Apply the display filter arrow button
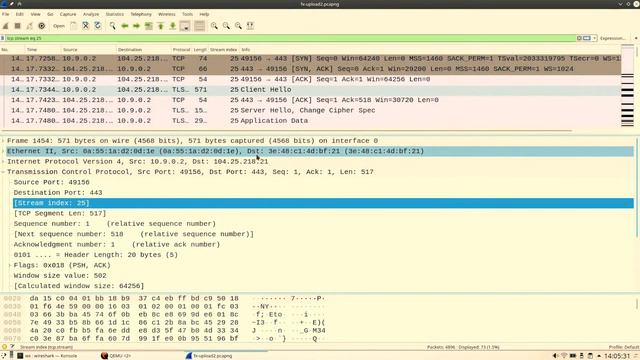The image size is (640, 360). click(587, 38)
